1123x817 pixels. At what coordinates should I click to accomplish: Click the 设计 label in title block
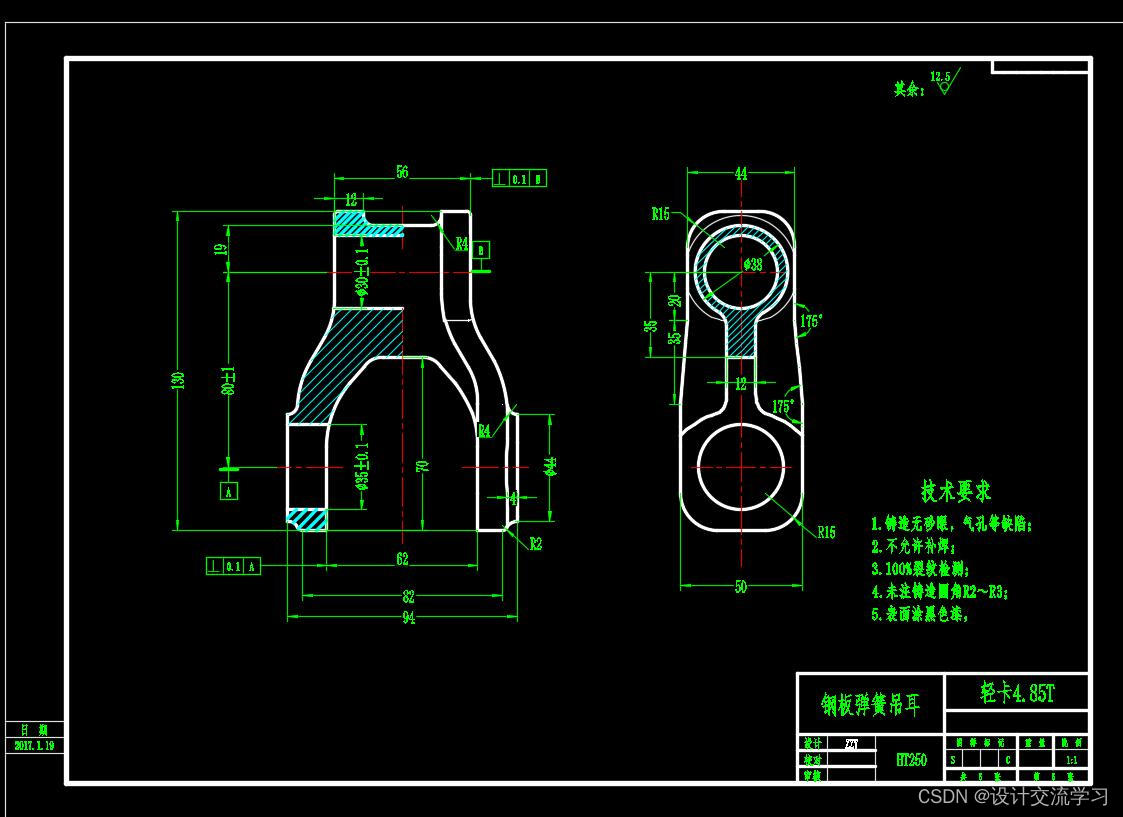pyautogui.click(x=813, y=743)
